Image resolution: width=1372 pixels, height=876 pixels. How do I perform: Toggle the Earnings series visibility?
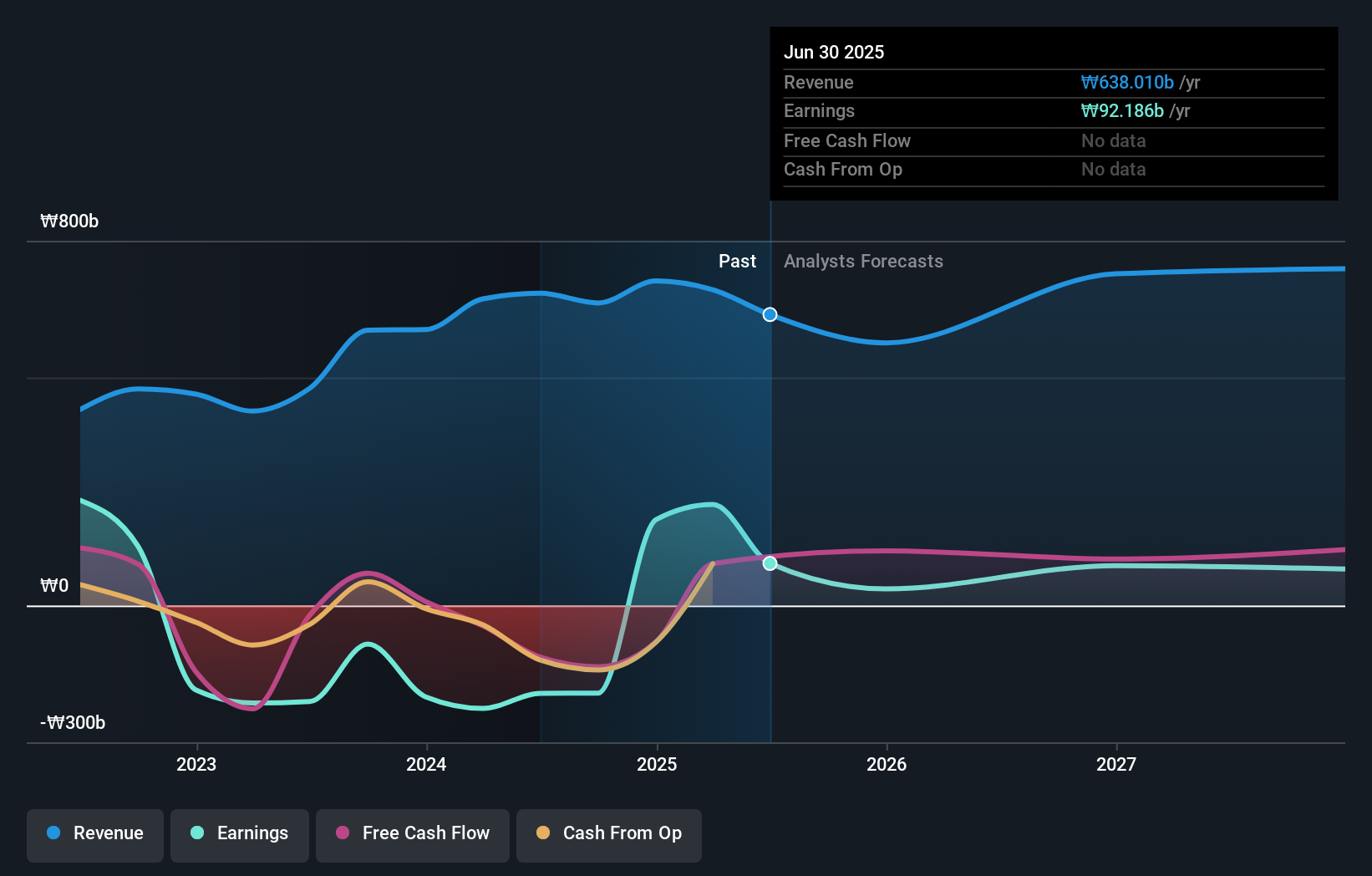(240, 833)
